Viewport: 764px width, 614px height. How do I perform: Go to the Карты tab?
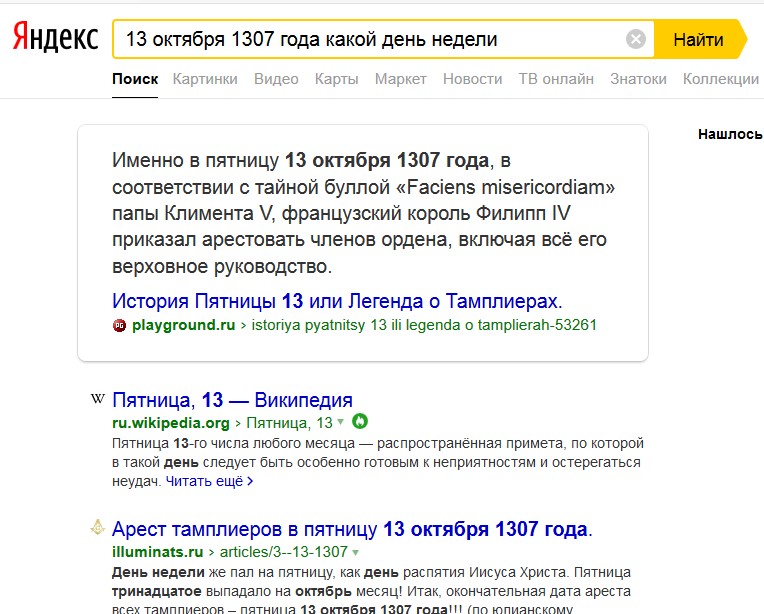[337, 79]
